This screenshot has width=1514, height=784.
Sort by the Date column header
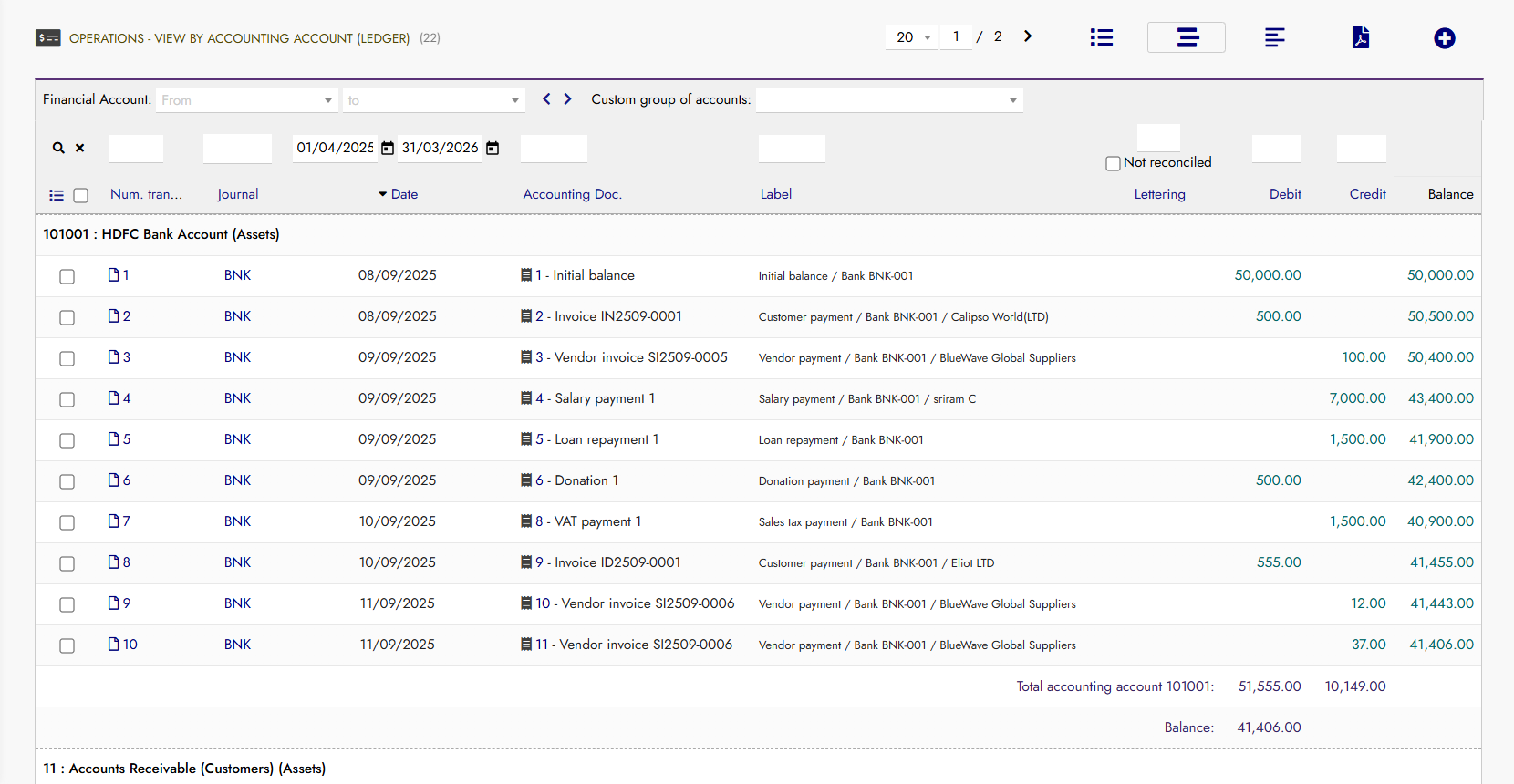pyautogui.click(x=404, y=194)
